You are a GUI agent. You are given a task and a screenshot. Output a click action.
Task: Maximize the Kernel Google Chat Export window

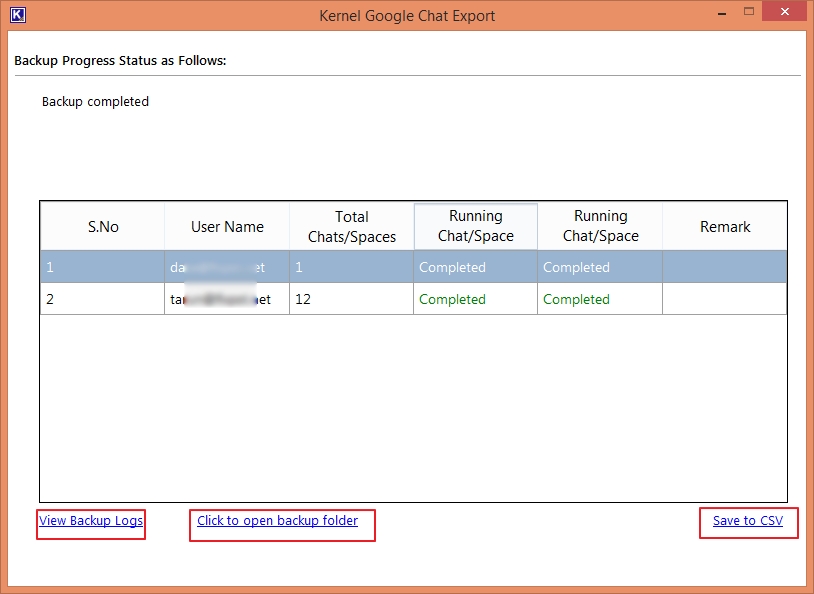click(749, 11)
